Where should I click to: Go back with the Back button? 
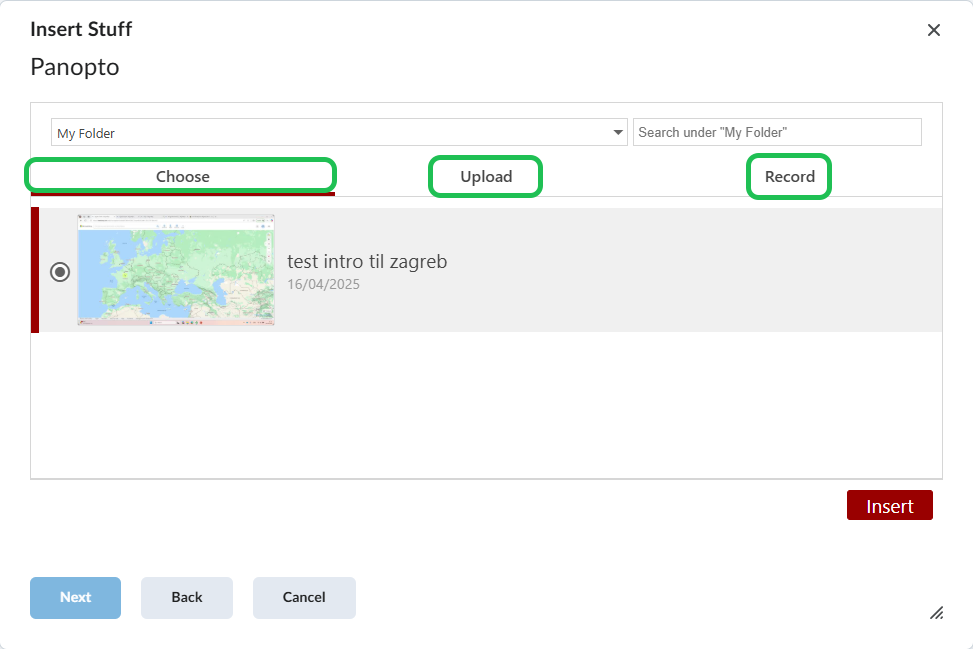pyautogui.click(x=187, y=597)
